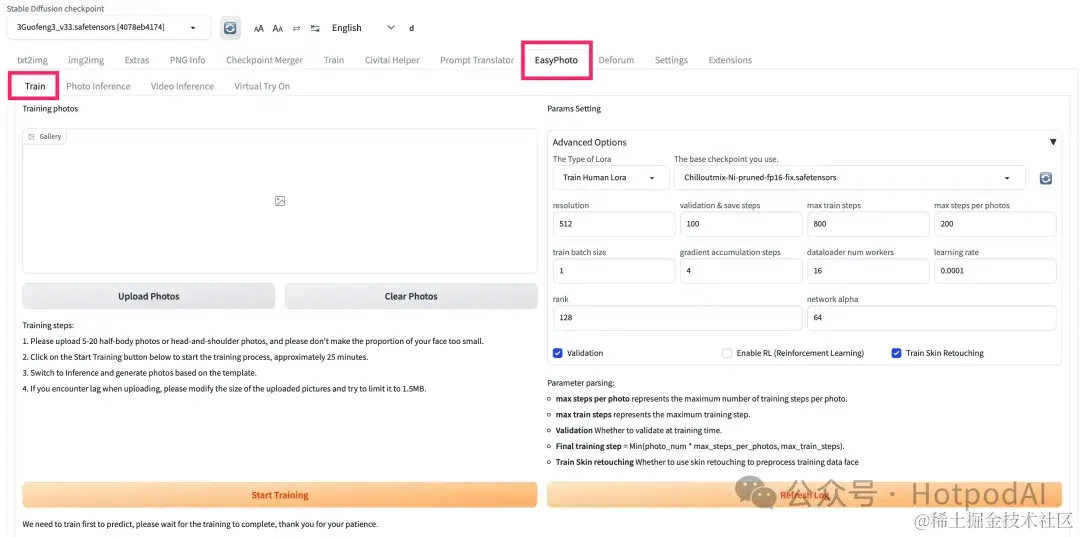Open the base checkpoint dropdown

pyautogui.click(x=849, y=178)
